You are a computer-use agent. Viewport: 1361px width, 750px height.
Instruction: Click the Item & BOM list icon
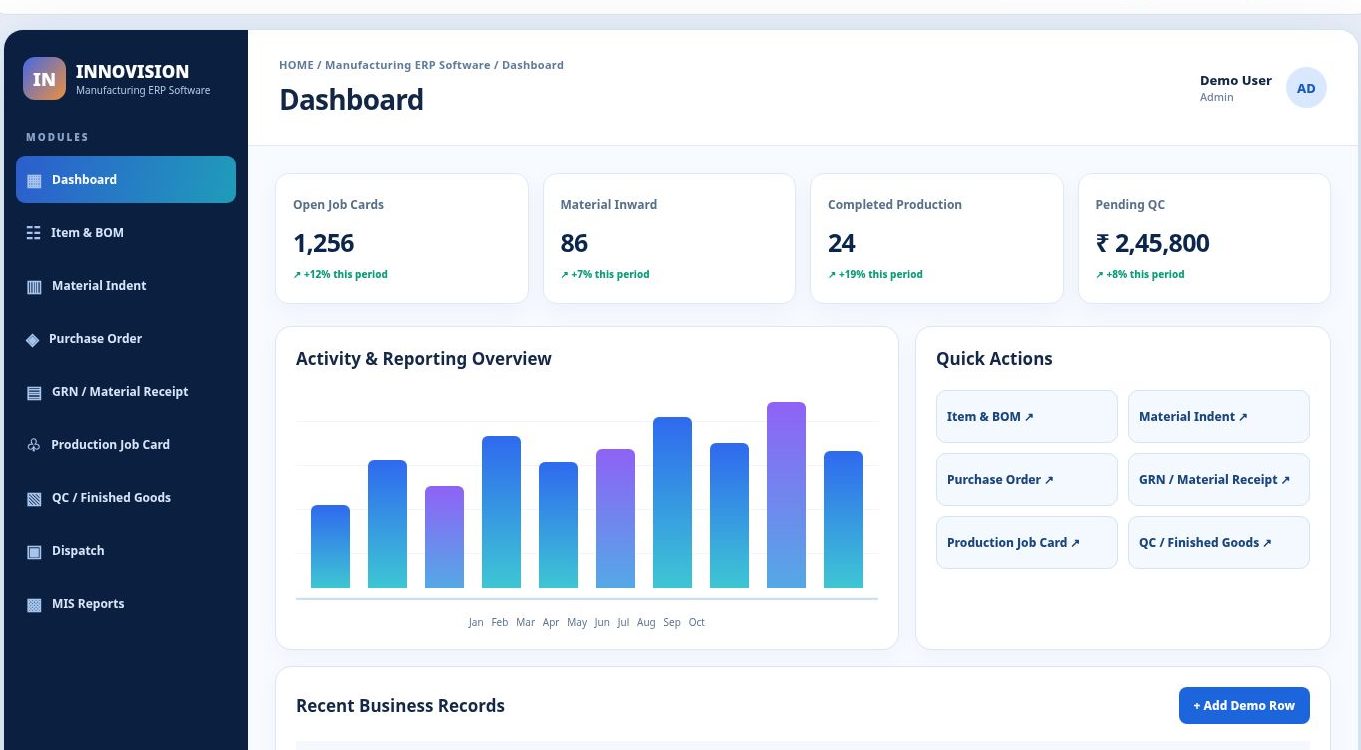coord(33,233)
